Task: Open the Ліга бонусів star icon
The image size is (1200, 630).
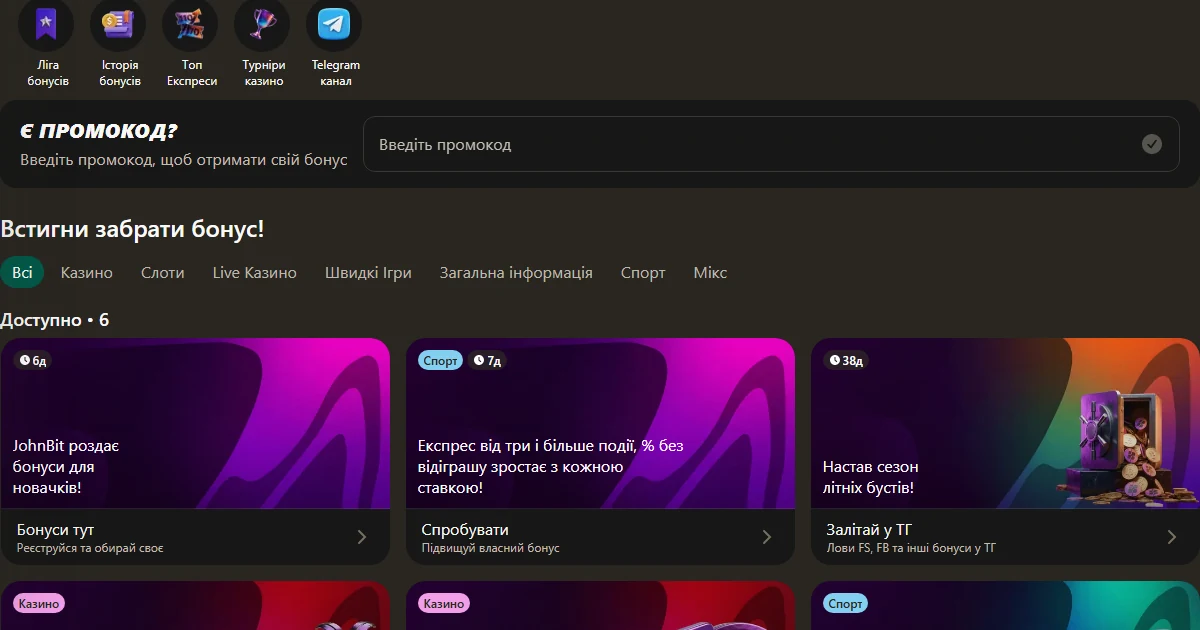Action: [x=46, y=24]
